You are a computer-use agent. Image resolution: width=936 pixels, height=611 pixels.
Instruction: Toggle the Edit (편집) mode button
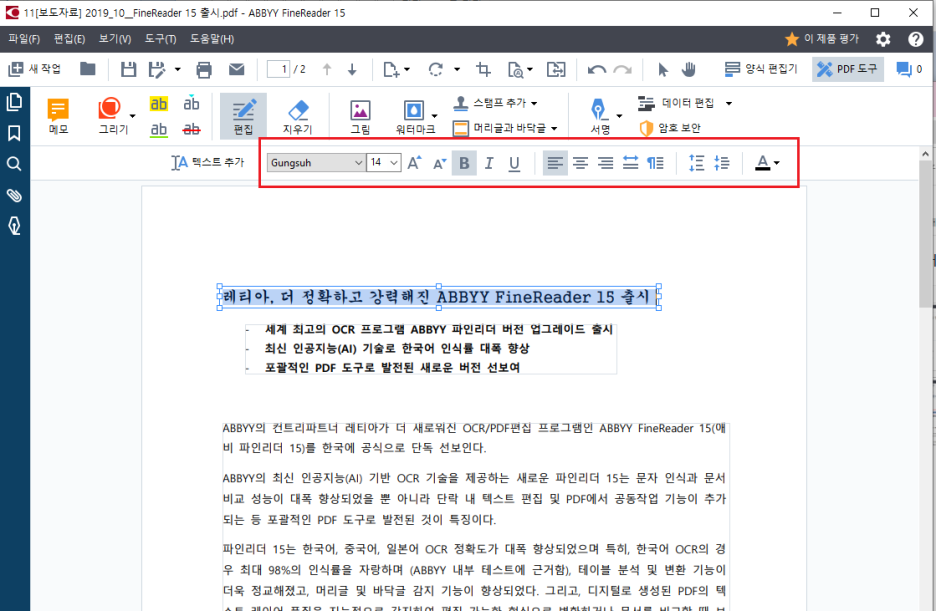243,116
